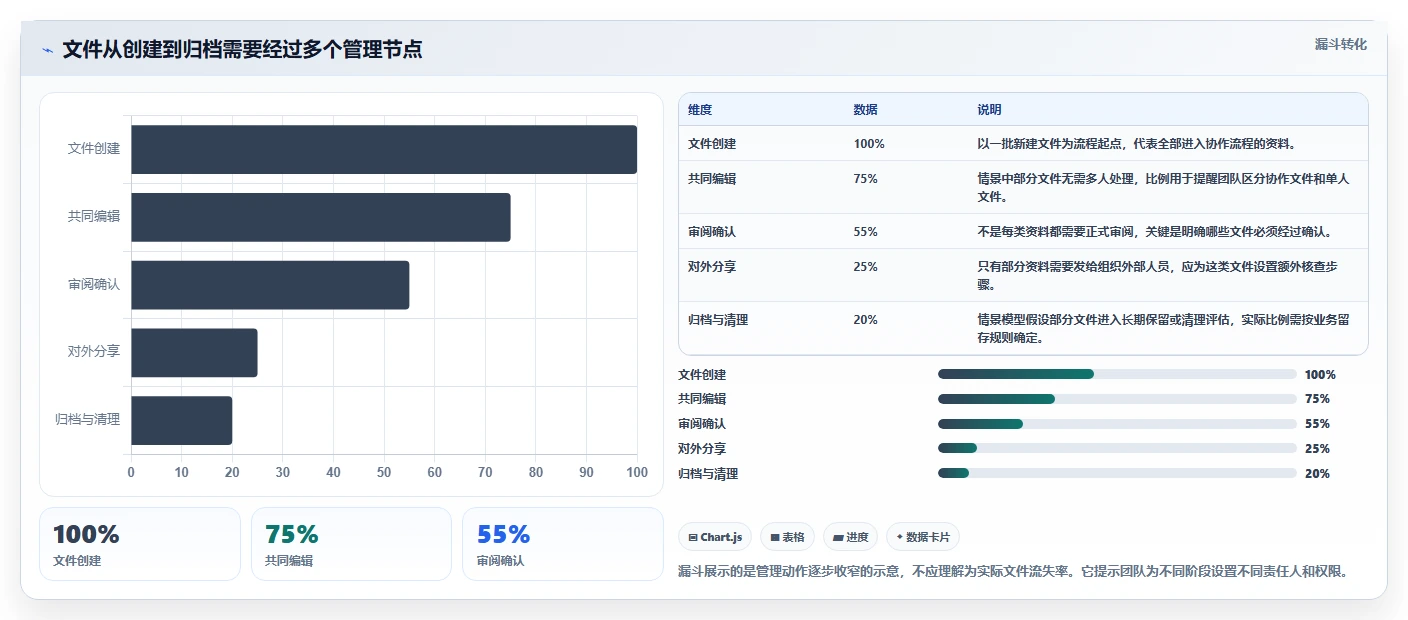
Task: Open the 55% 审阅确认 stat card
Action: point(563,544)
